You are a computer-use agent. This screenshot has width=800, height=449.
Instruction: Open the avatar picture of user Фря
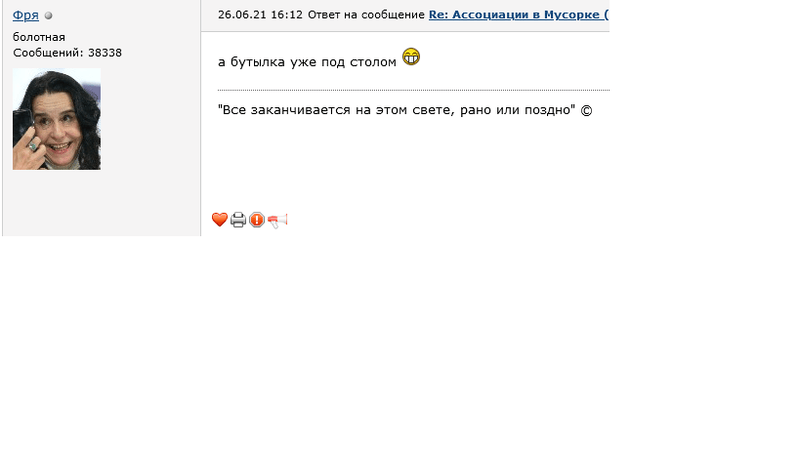click(57, 119)
